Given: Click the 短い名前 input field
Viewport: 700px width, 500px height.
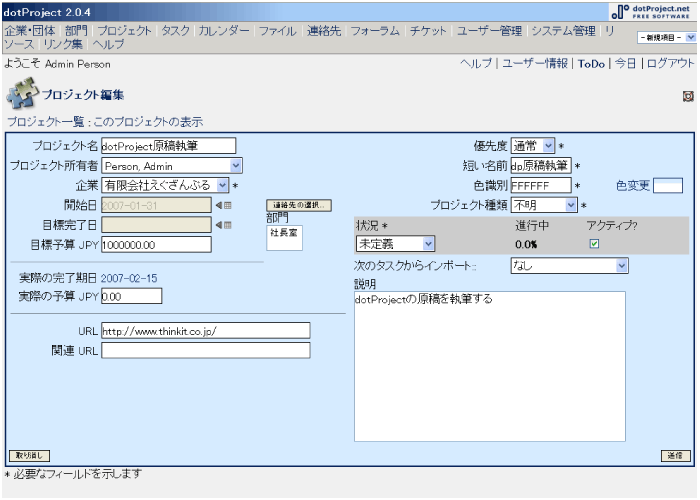Looking at the screenshot, I should (541, 166).
